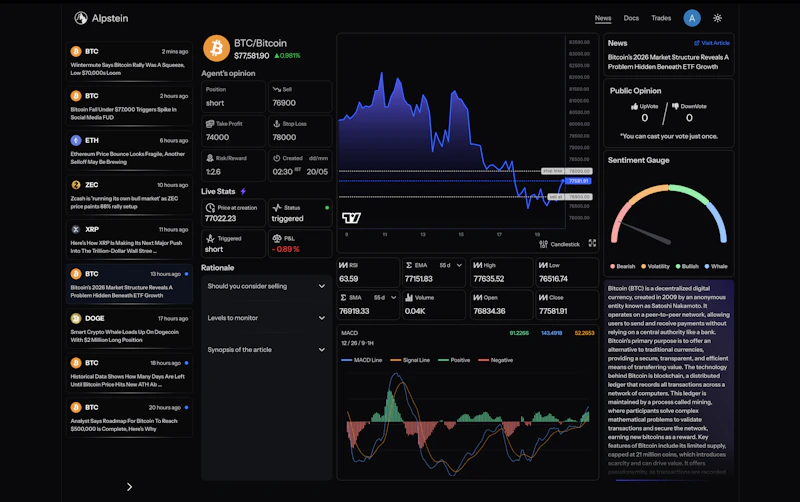Toggle Signal Line legend entry
800x502 pixels.
(x=410, y=360)
